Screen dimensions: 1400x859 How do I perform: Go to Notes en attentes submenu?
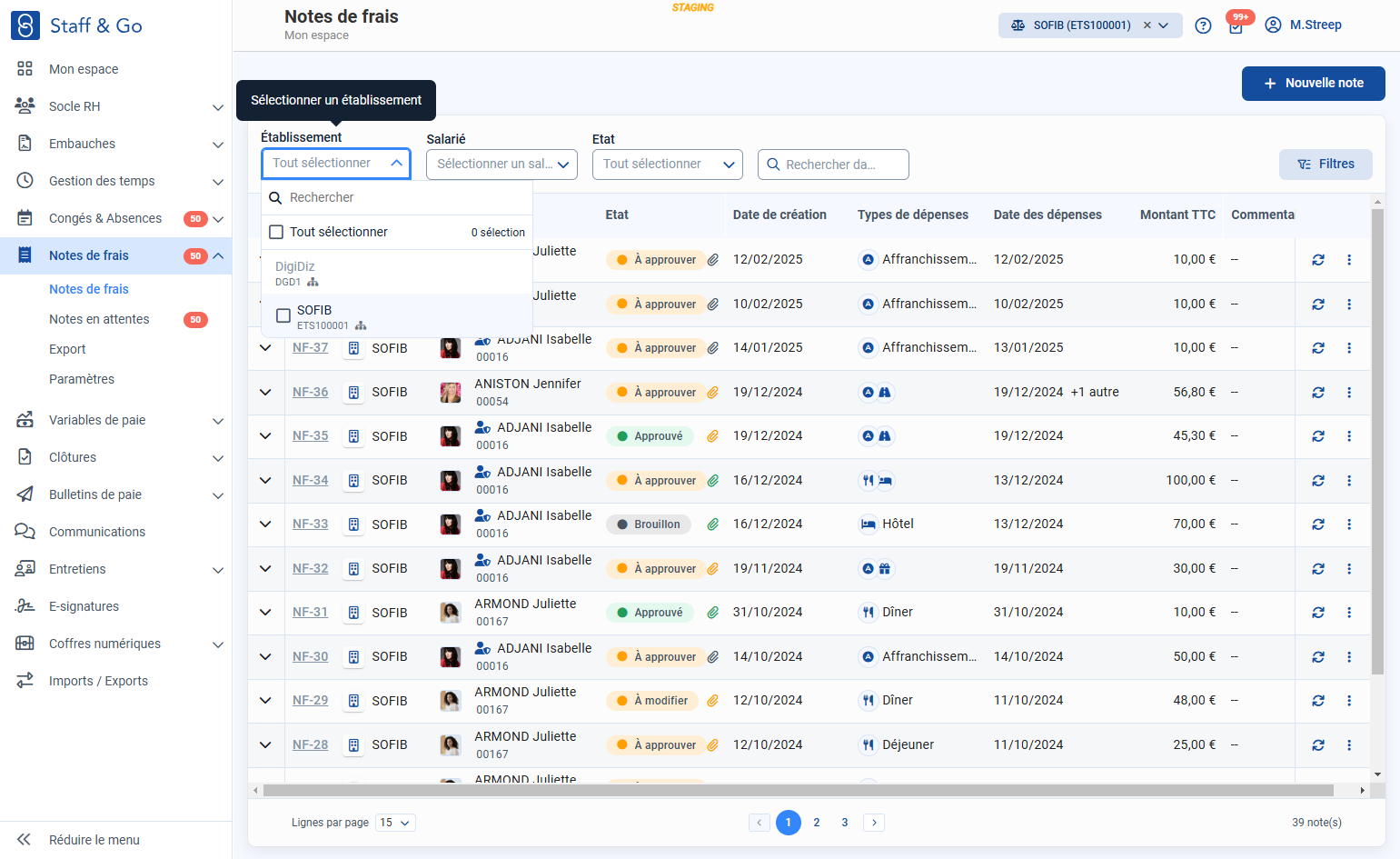[99, 319]
